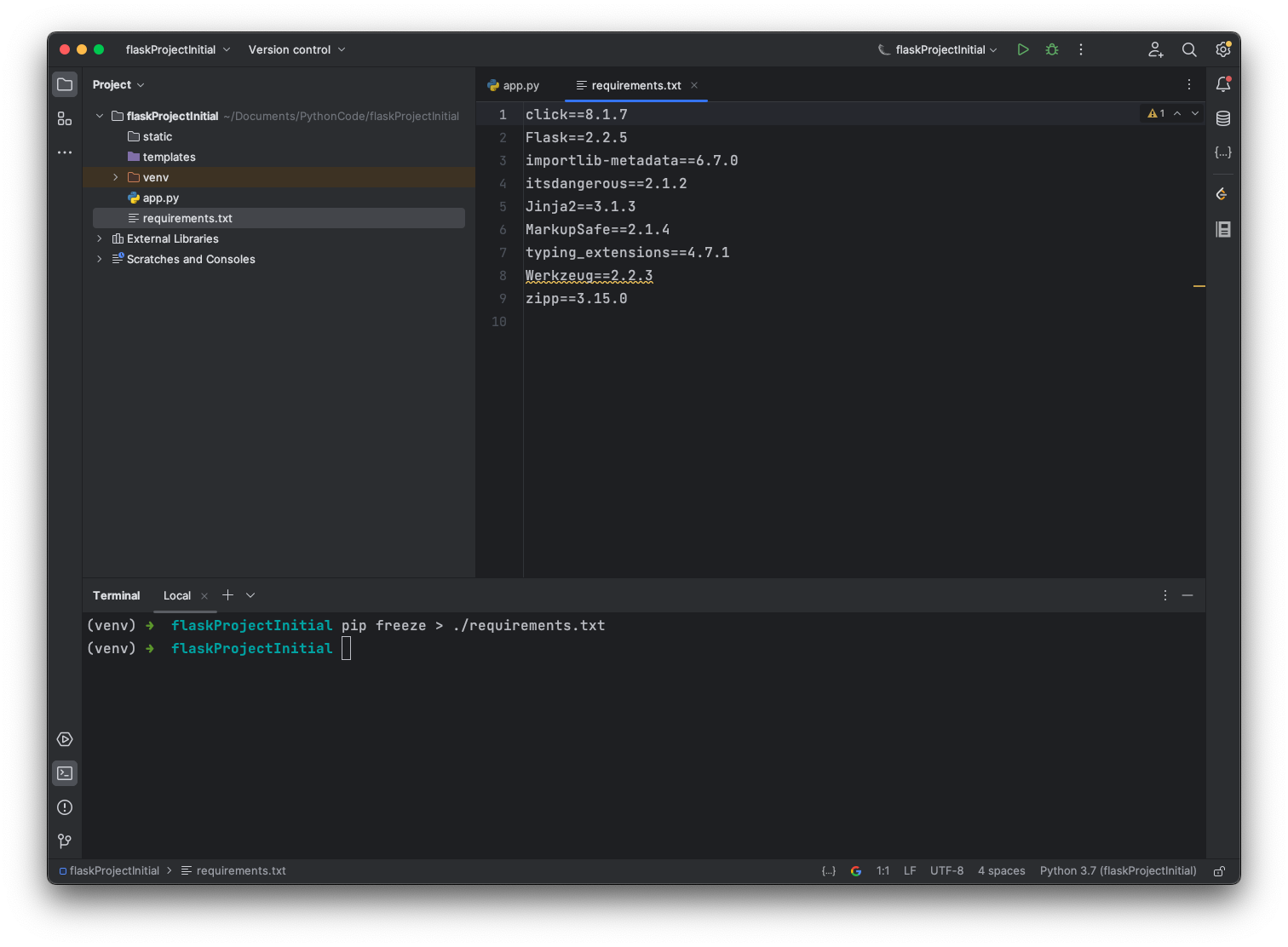Screen dimensions: 1288x947
Task: Open Notifications bell panel
Action: coord(1223,84)
